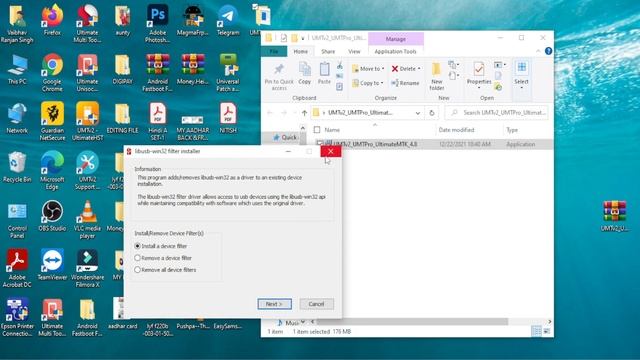Open the Application Tools tab
Viewport: 640px width, 360px height.
point(396,51)
